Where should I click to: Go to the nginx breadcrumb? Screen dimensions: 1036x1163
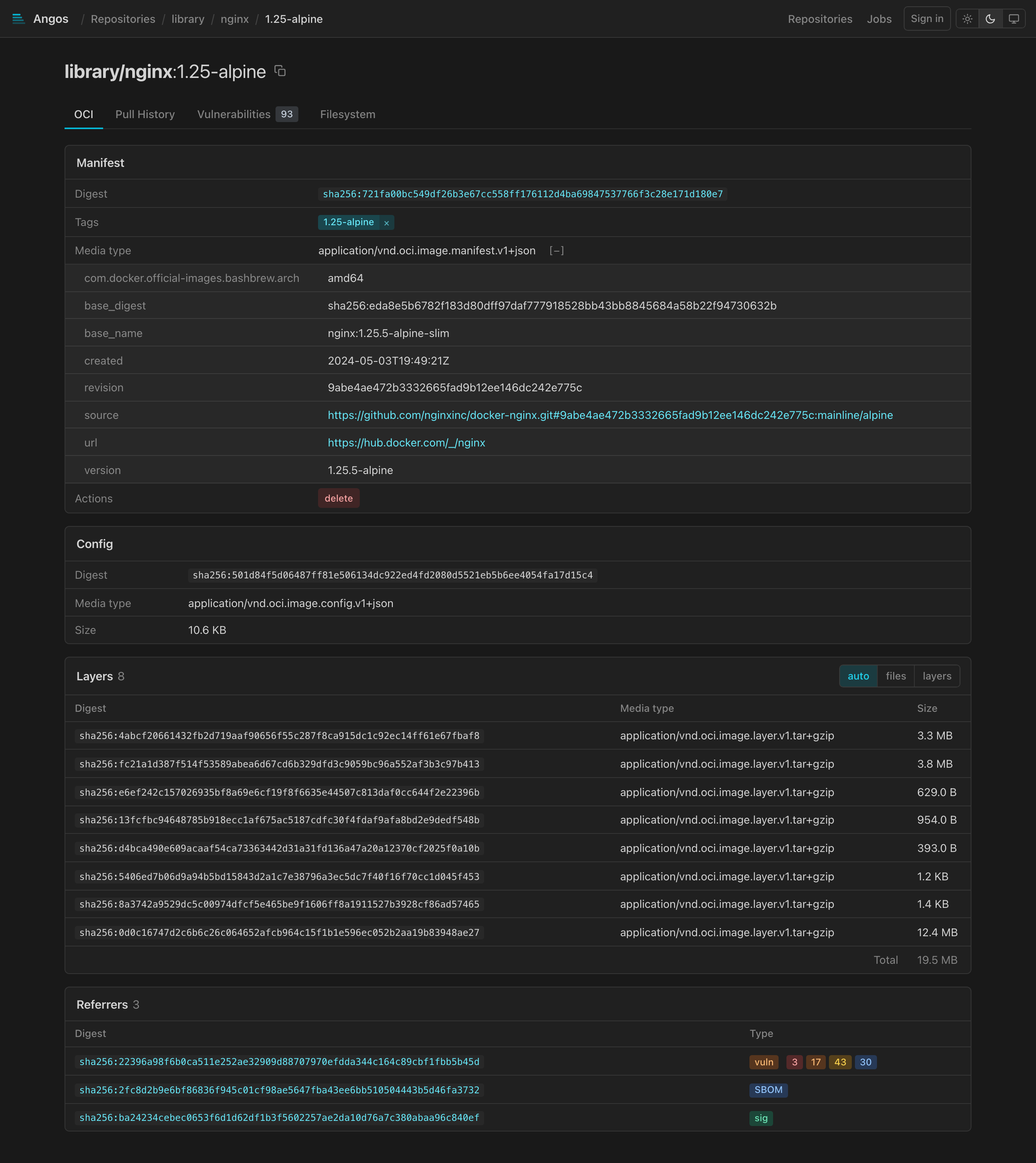[235, 19]
